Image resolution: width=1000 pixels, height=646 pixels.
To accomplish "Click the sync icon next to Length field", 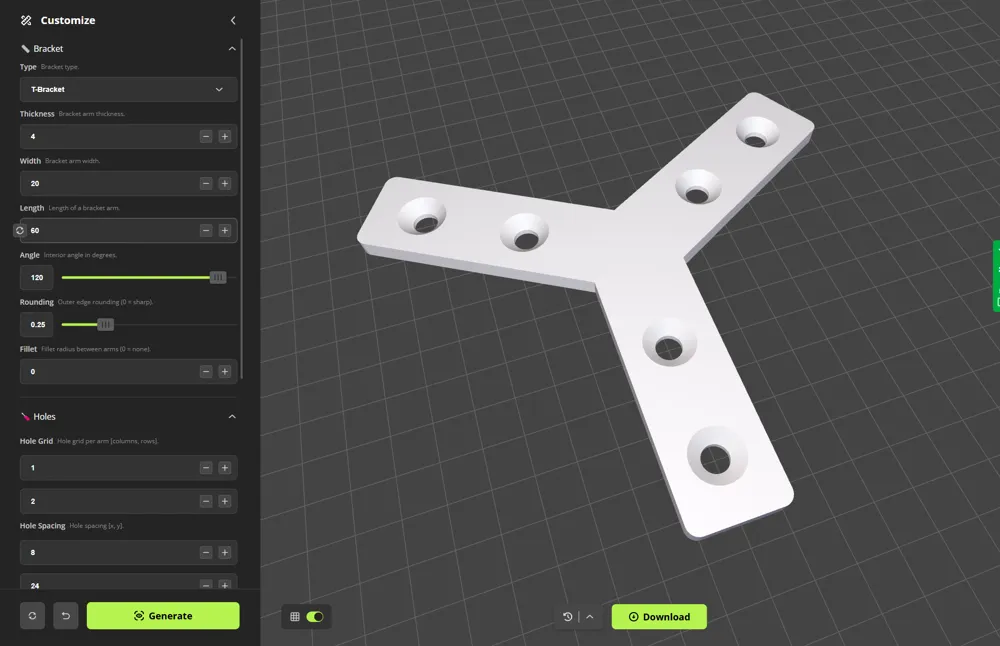I will coord(18,230).
